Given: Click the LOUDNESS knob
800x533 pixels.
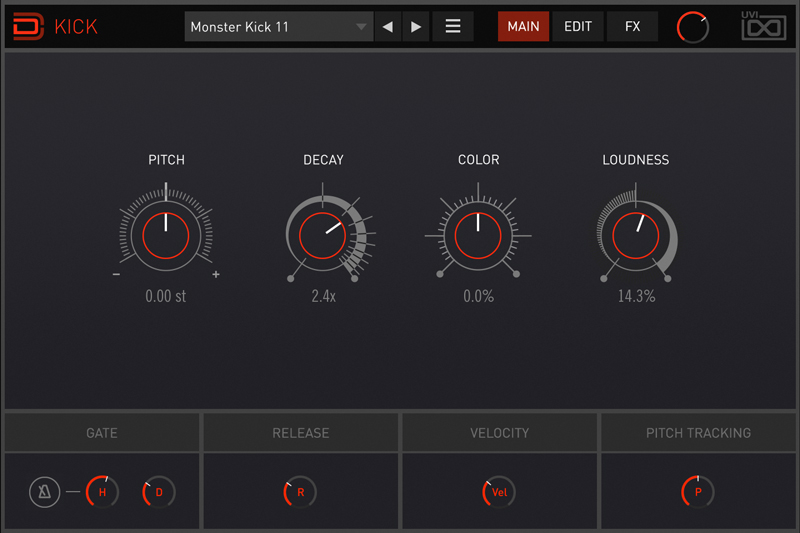Looking at the screenshot, I should tap(636, 236).
